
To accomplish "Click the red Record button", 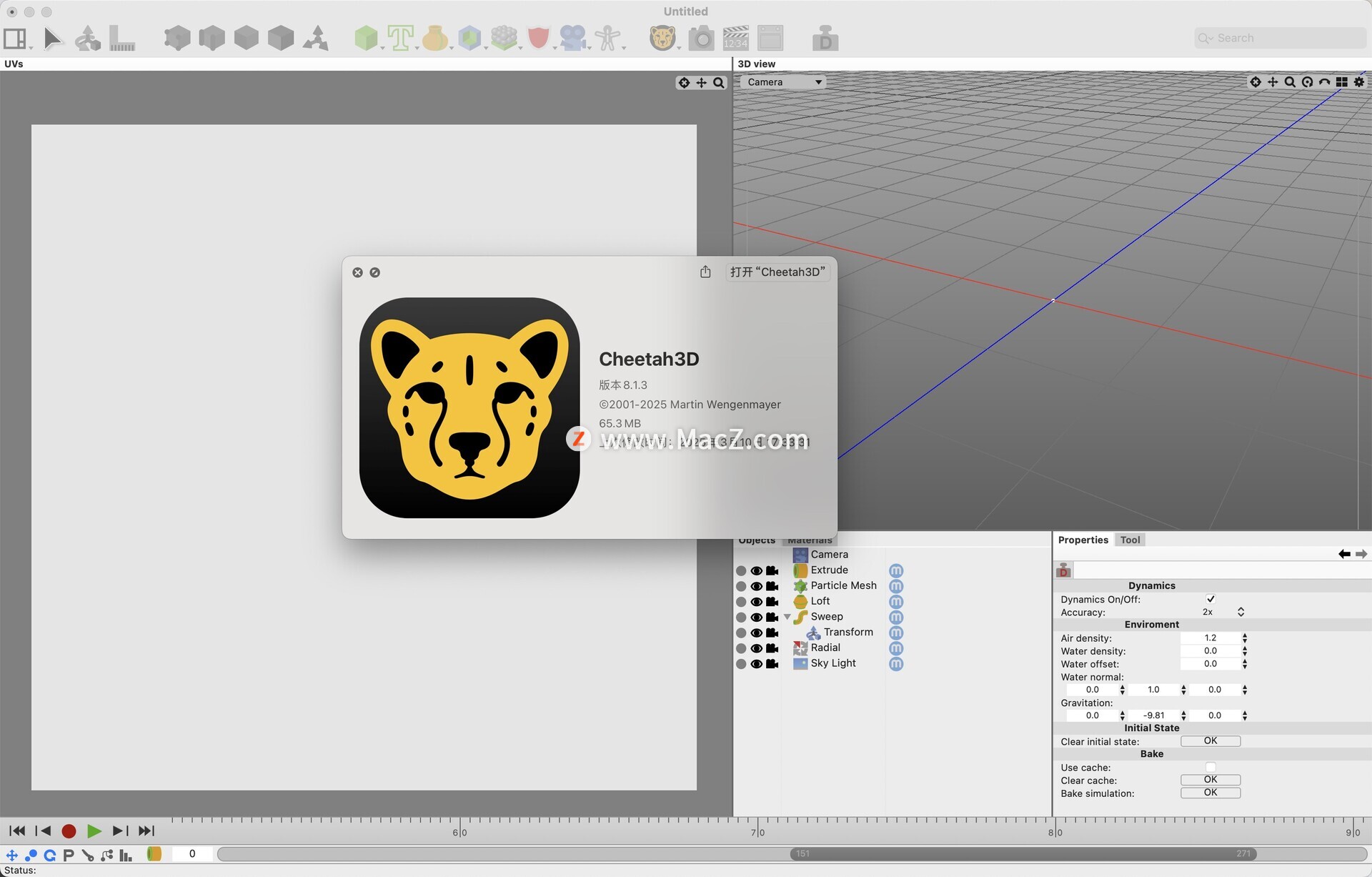I will click(69, 831).
